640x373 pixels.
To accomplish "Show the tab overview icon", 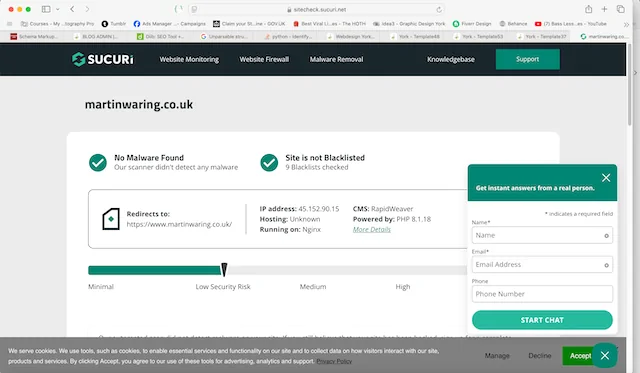I will click(x=620, y=9).
